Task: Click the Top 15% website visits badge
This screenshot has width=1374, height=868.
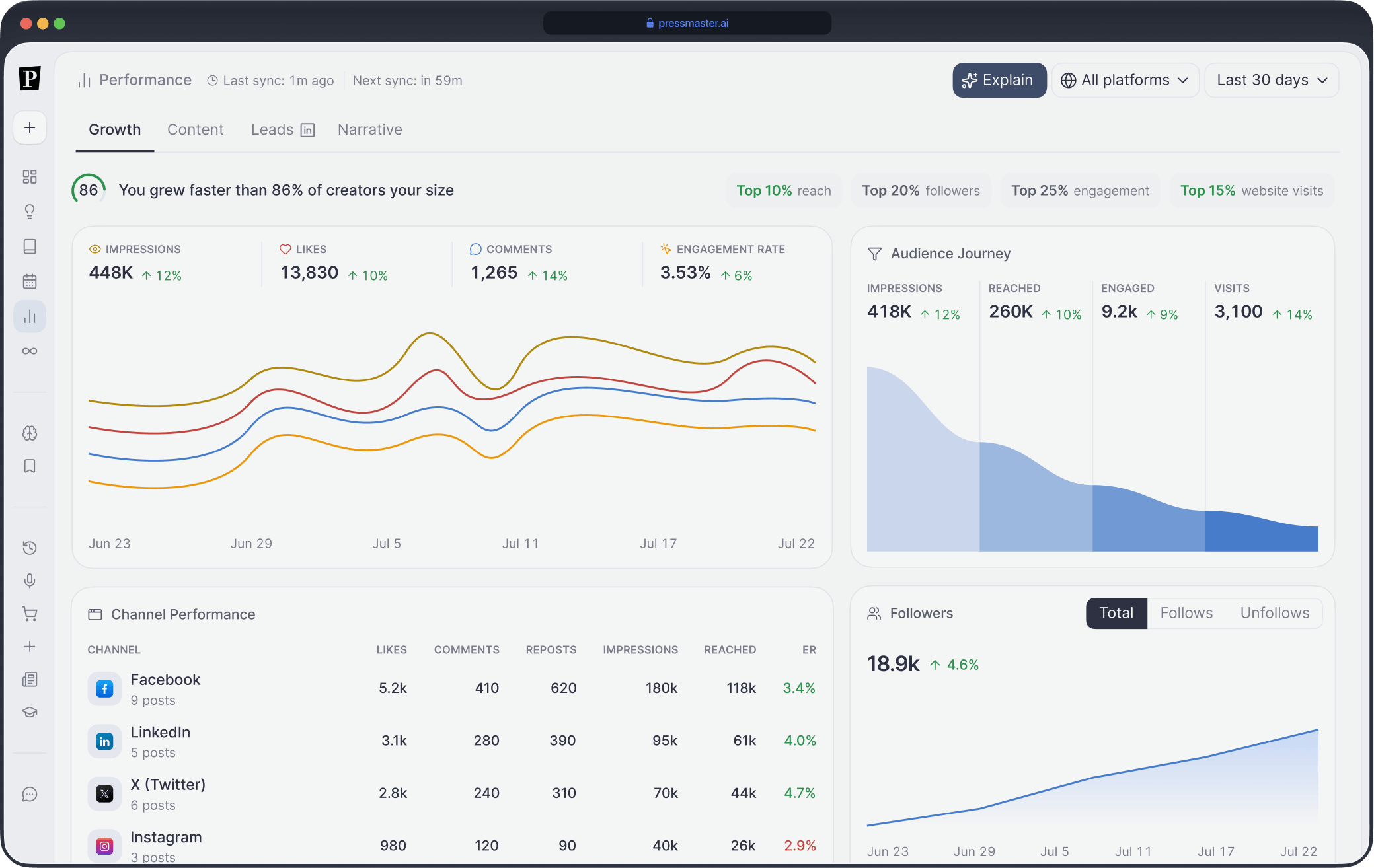Action: coord(1252,190)
